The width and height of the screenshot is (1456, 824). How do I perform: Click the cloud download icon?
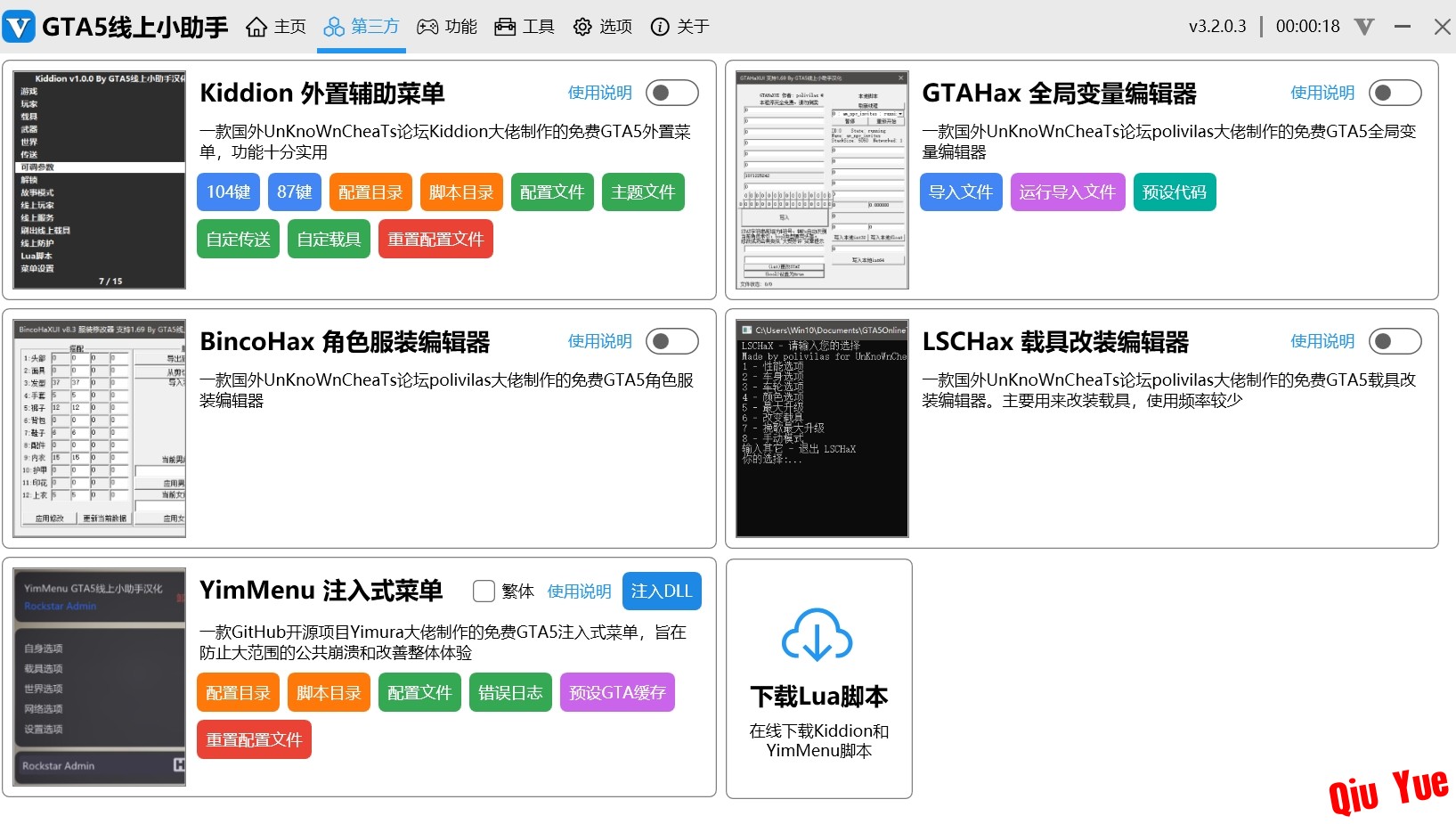pos(817,634)
